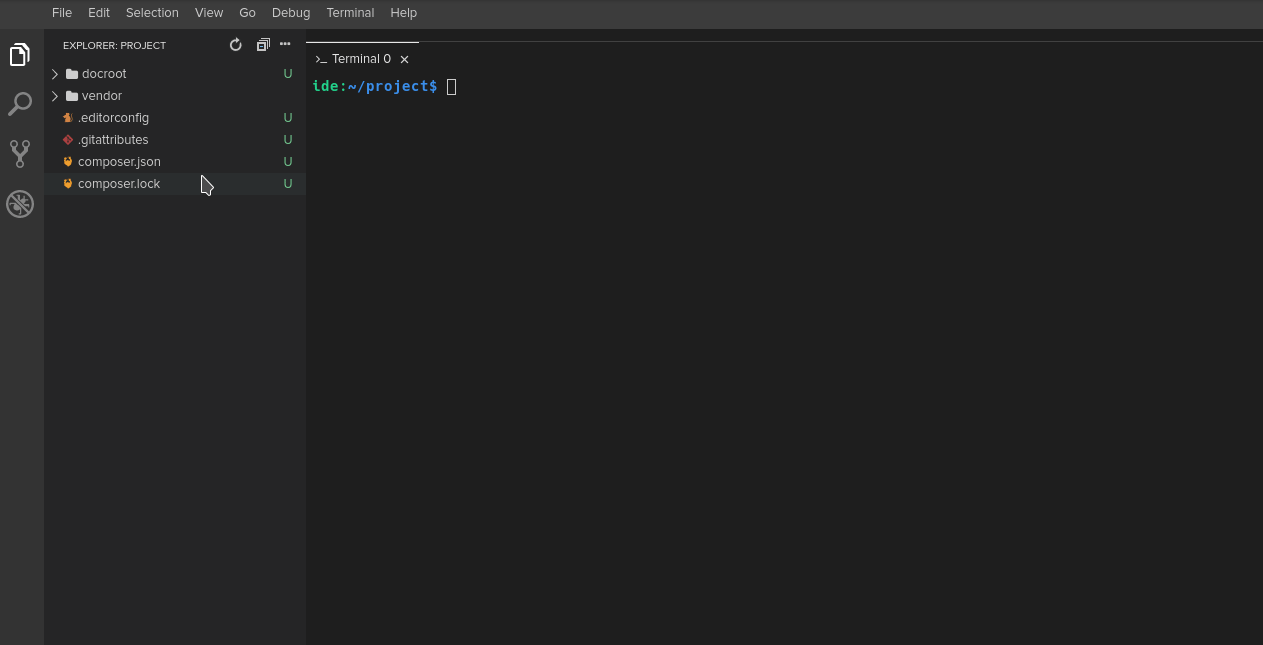The width and height of the screenshot is (1263, 645).
Task: Open the Debug view icon
Action: click(20, 204)
